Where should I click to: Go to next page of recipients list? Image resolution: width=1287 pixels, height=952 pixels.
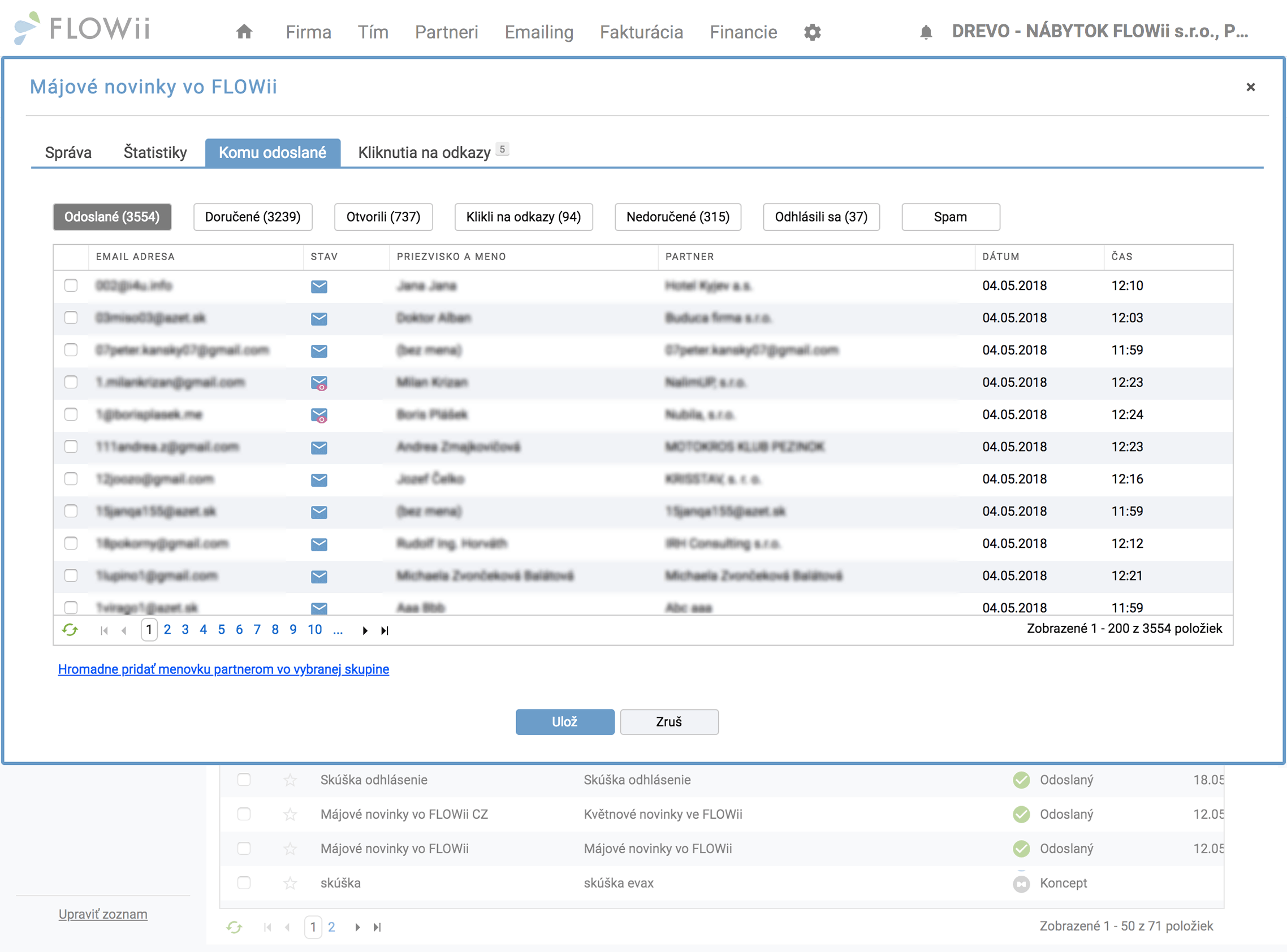click(x=365, y=630)
